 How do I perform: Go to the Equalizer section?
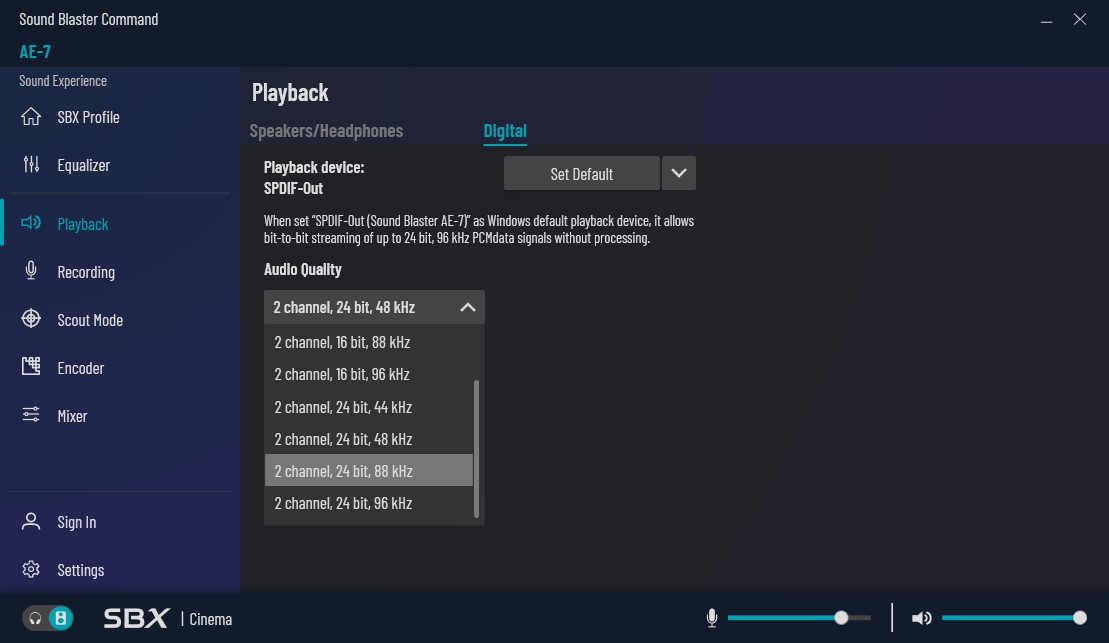click(x=83, y=165)
